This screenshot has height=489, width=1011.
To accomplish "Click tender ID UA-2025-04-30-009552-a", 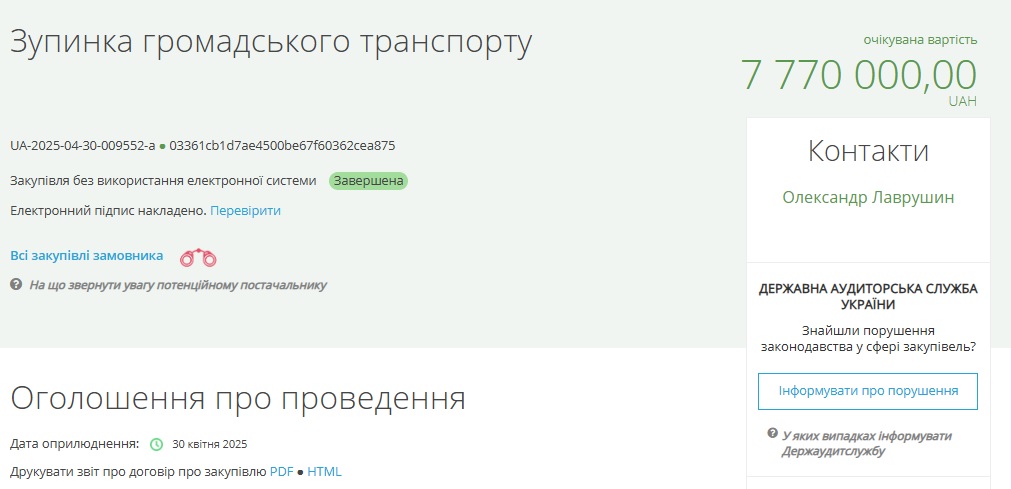I will pyautogui.click(x=83, y=146).
